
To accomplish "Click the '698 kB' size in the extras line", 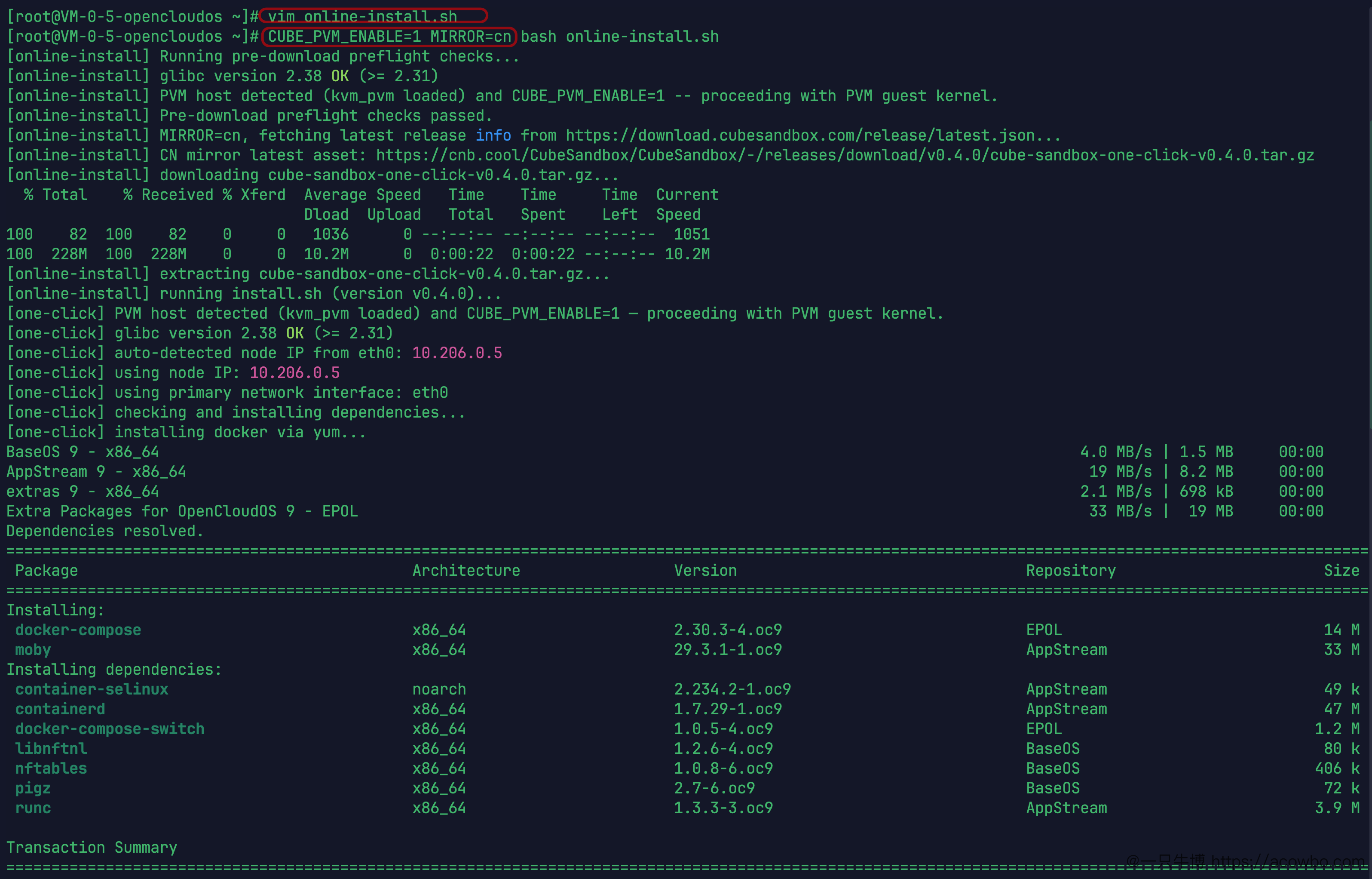I will pyautogui.click(x=1206, y=492).
